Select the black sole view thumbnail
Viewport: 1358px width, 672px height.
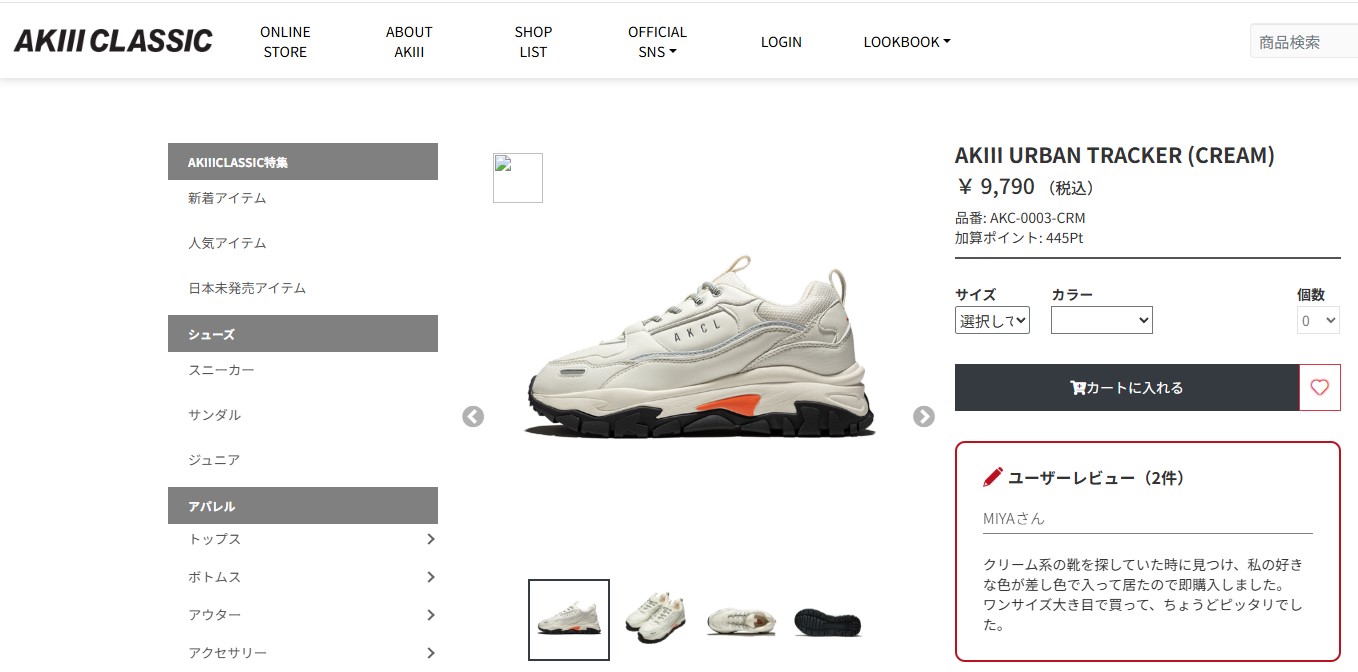828,622
